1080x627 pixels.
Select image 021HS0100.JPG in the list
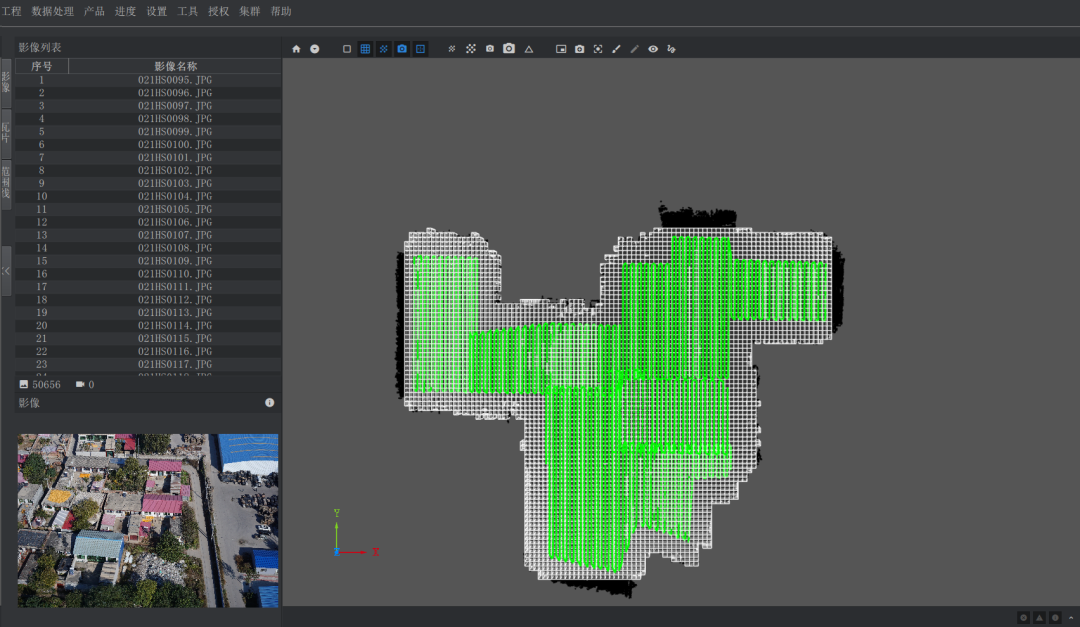(x=175, y=145)
